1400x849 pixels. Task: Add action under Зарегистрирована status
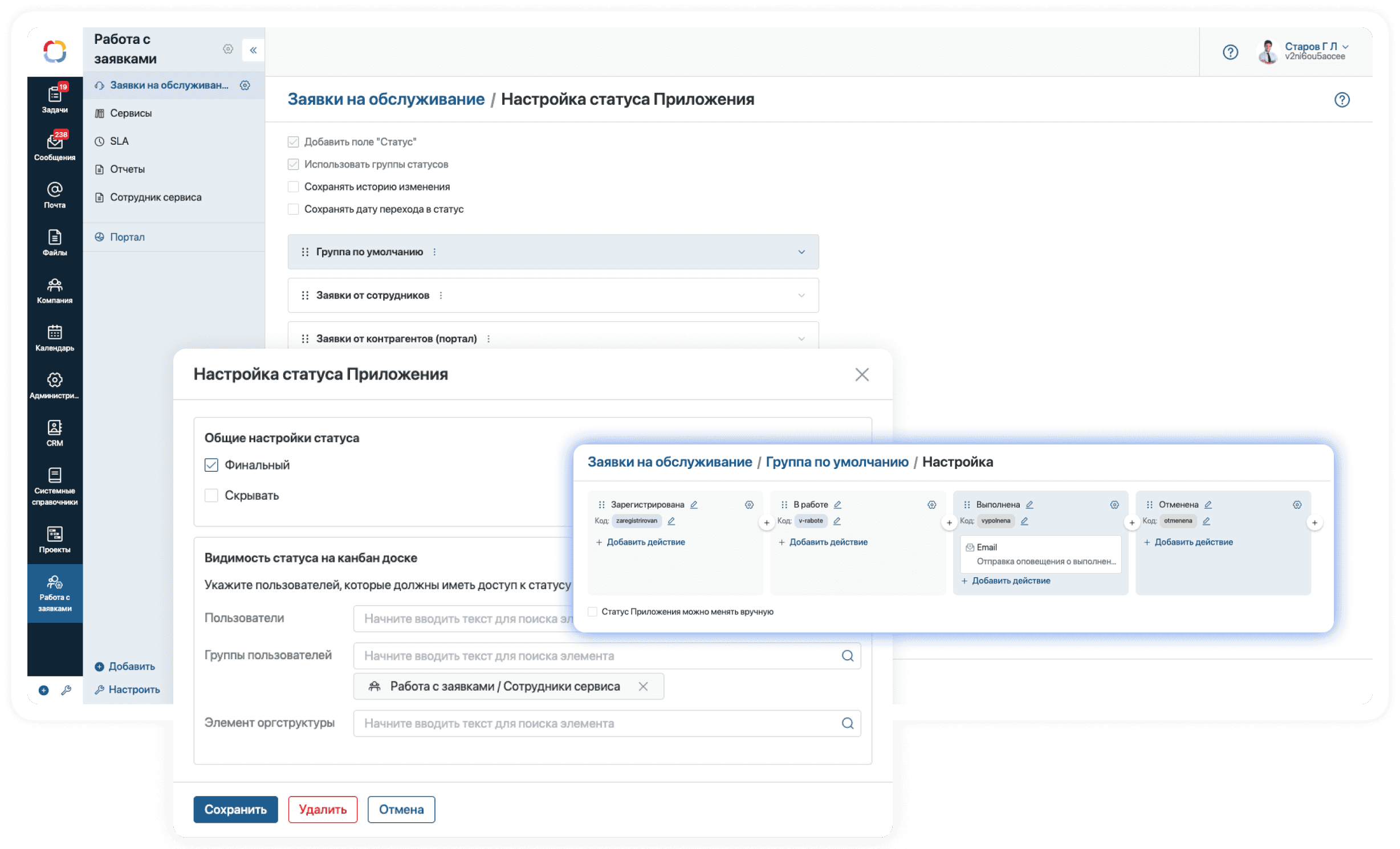click(x=641, y=542)
